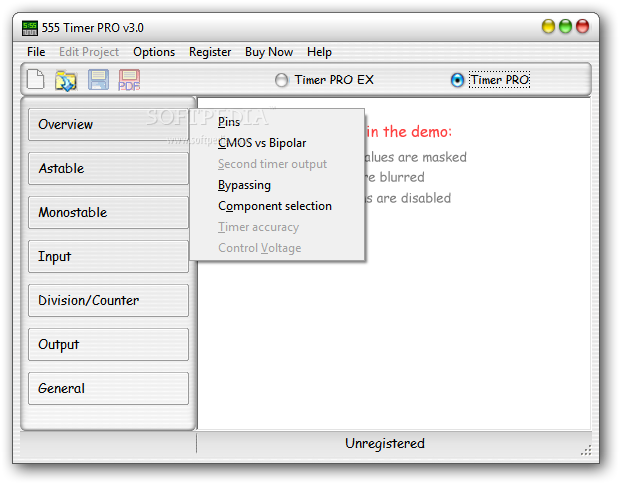The width and height of the screenshot is (620, 484).
Task: Open the File menu
Action: [x=36, y=52]
